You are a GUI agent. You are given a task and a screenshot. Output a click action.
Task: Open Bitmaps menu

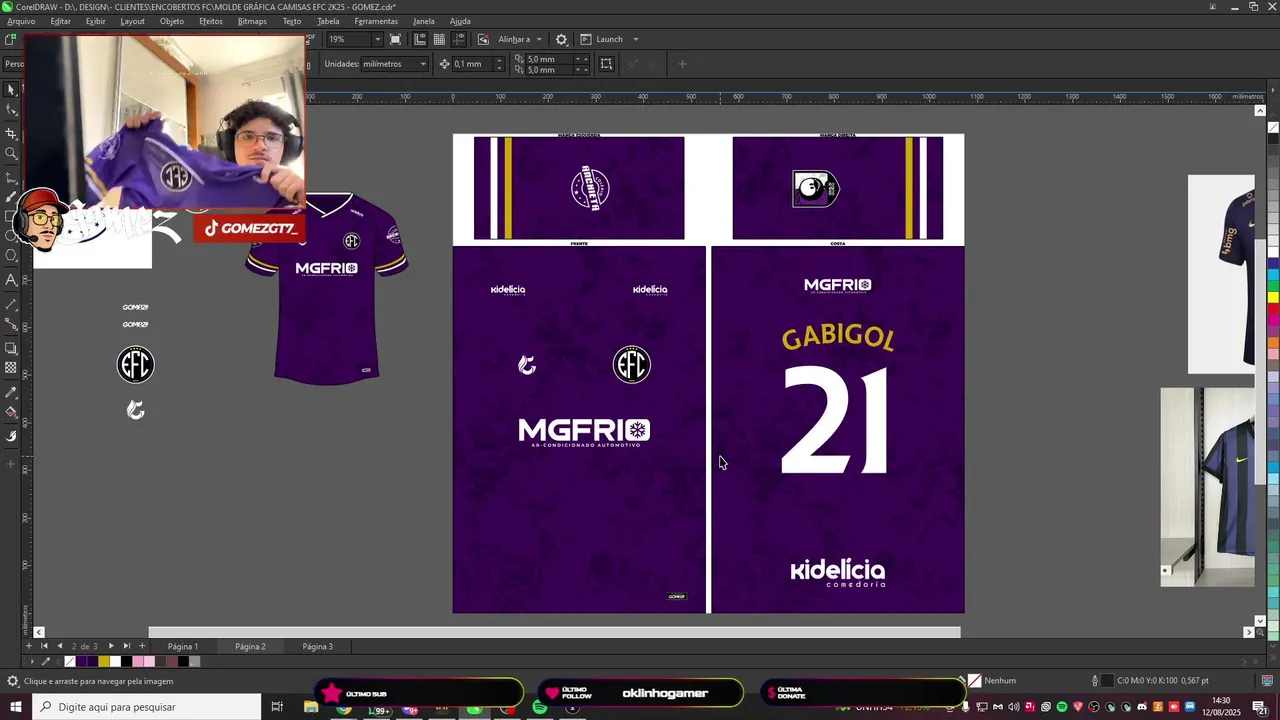252,21
